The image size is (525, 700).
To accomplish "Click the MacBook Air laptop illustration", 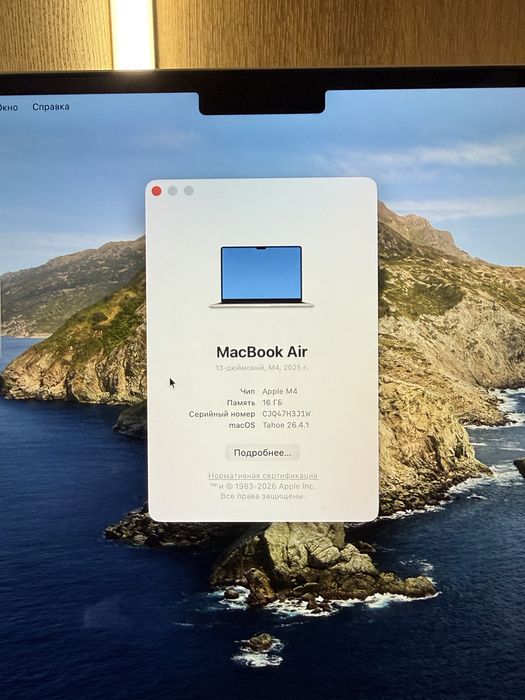I will pos(262,277).
